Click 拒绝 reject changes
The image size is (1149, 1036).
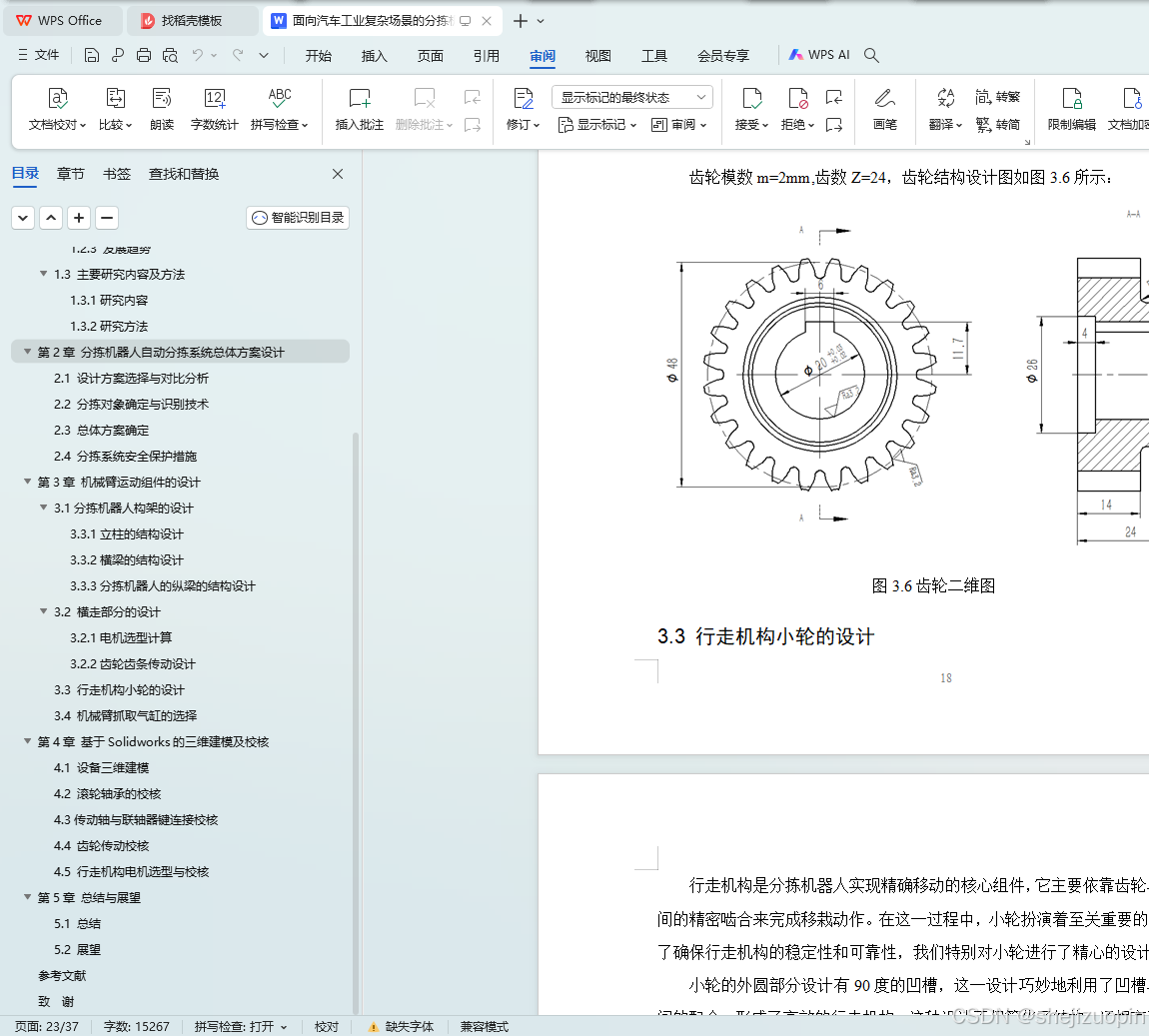click(x=797, y=109)
